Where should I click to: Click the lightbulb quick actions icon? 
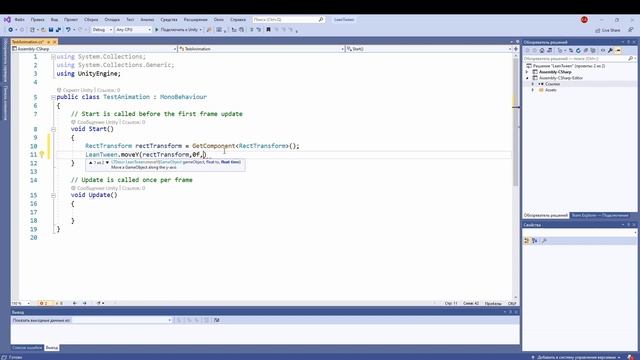coord(42,154)
